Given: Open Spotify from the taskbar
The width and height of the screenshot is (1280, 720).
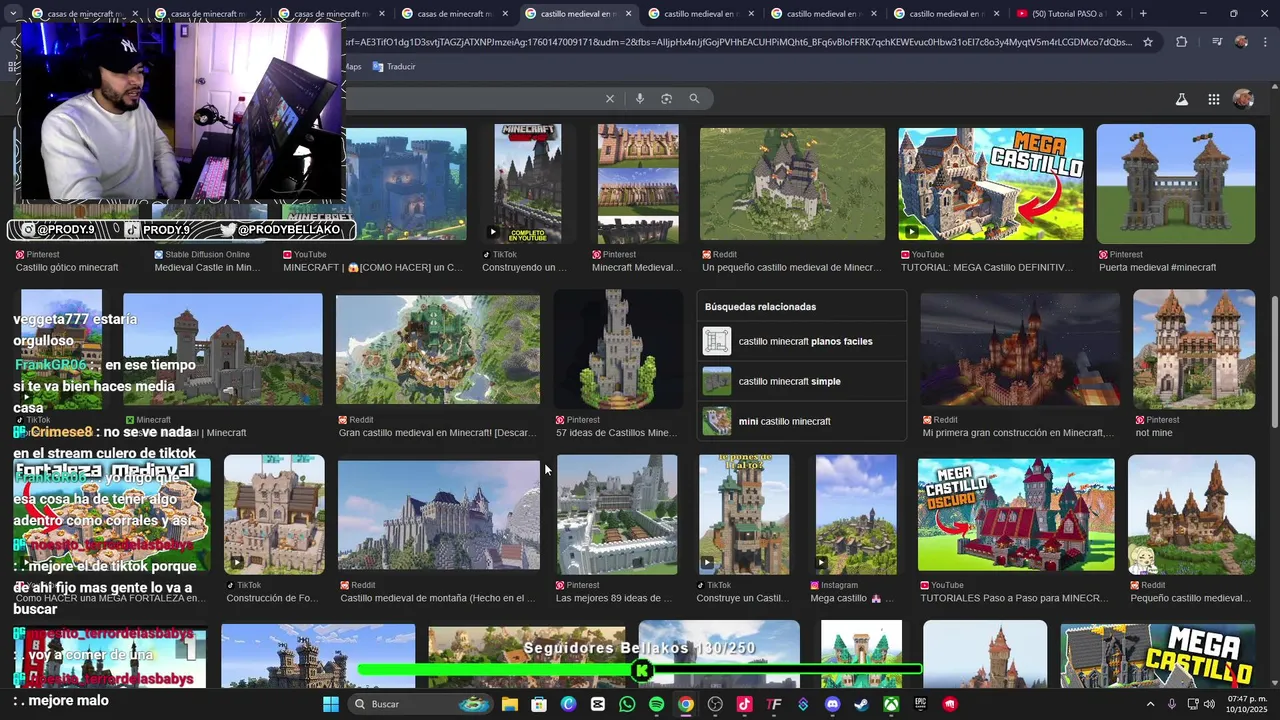Looking at the screenshot, I should 656,704.
